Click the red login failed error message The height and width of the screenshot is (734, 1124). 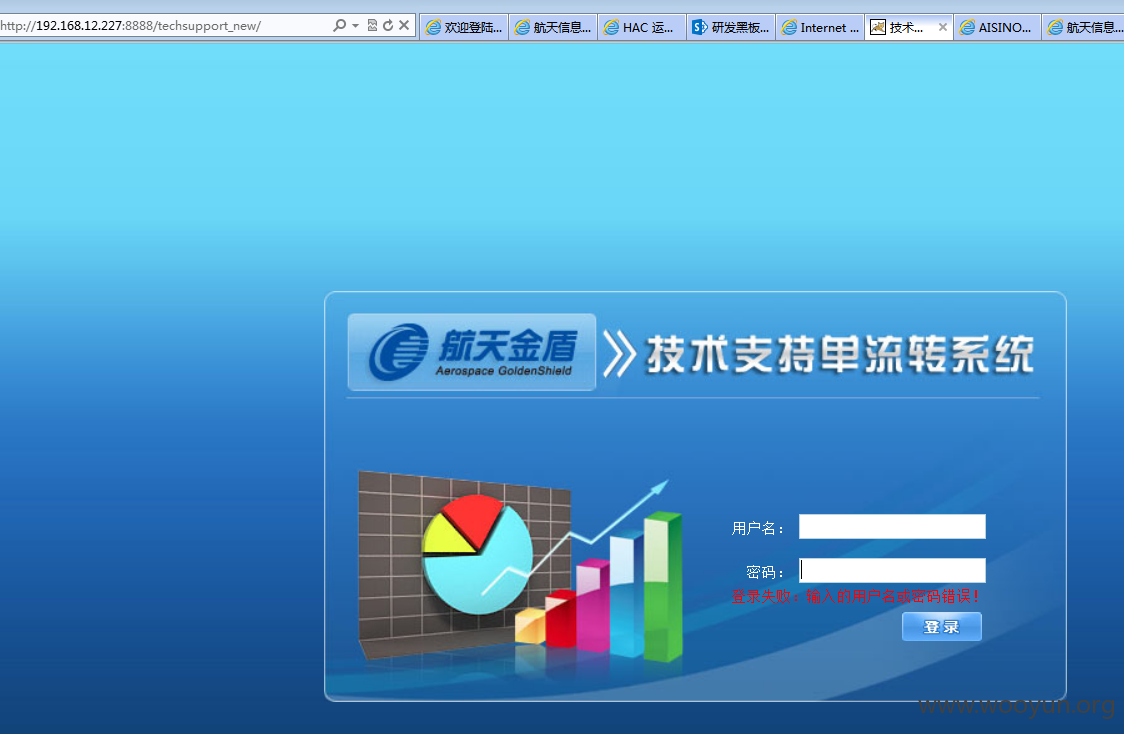(856, 596)
